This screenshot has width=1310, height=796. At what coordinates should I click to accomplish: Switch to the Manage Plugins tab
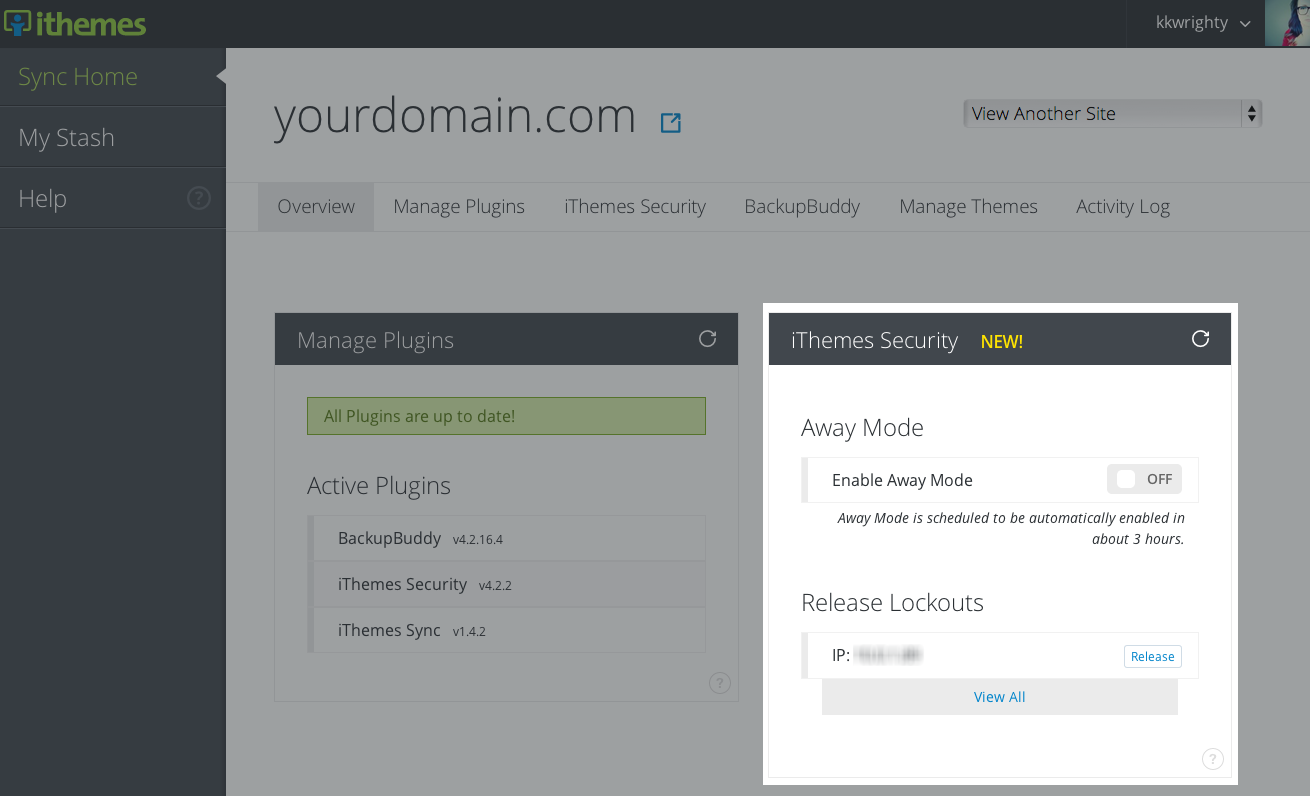pos(459,207)
